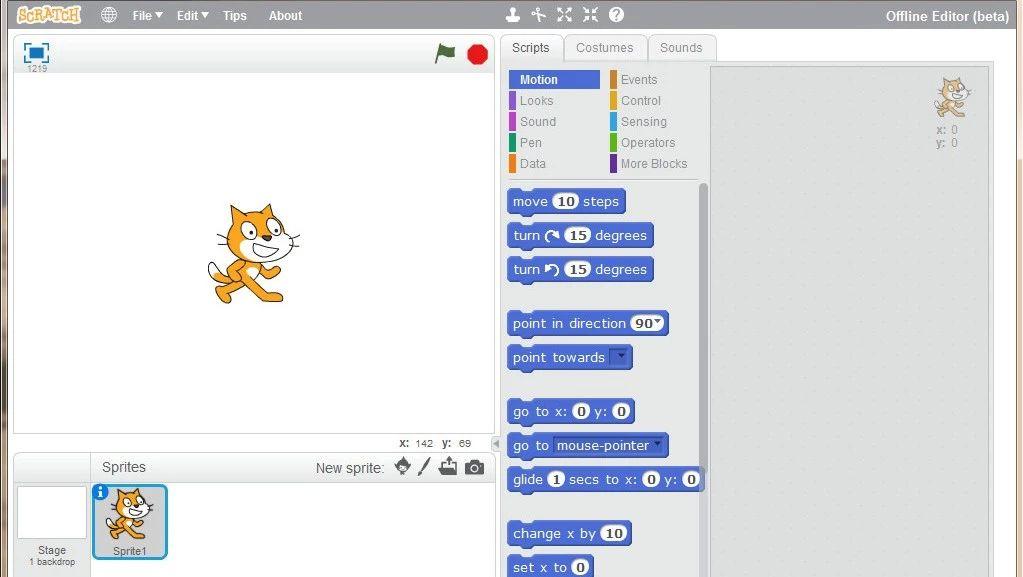Select the Motion block category
1023x577 pixels.
[x=554, y=80]
